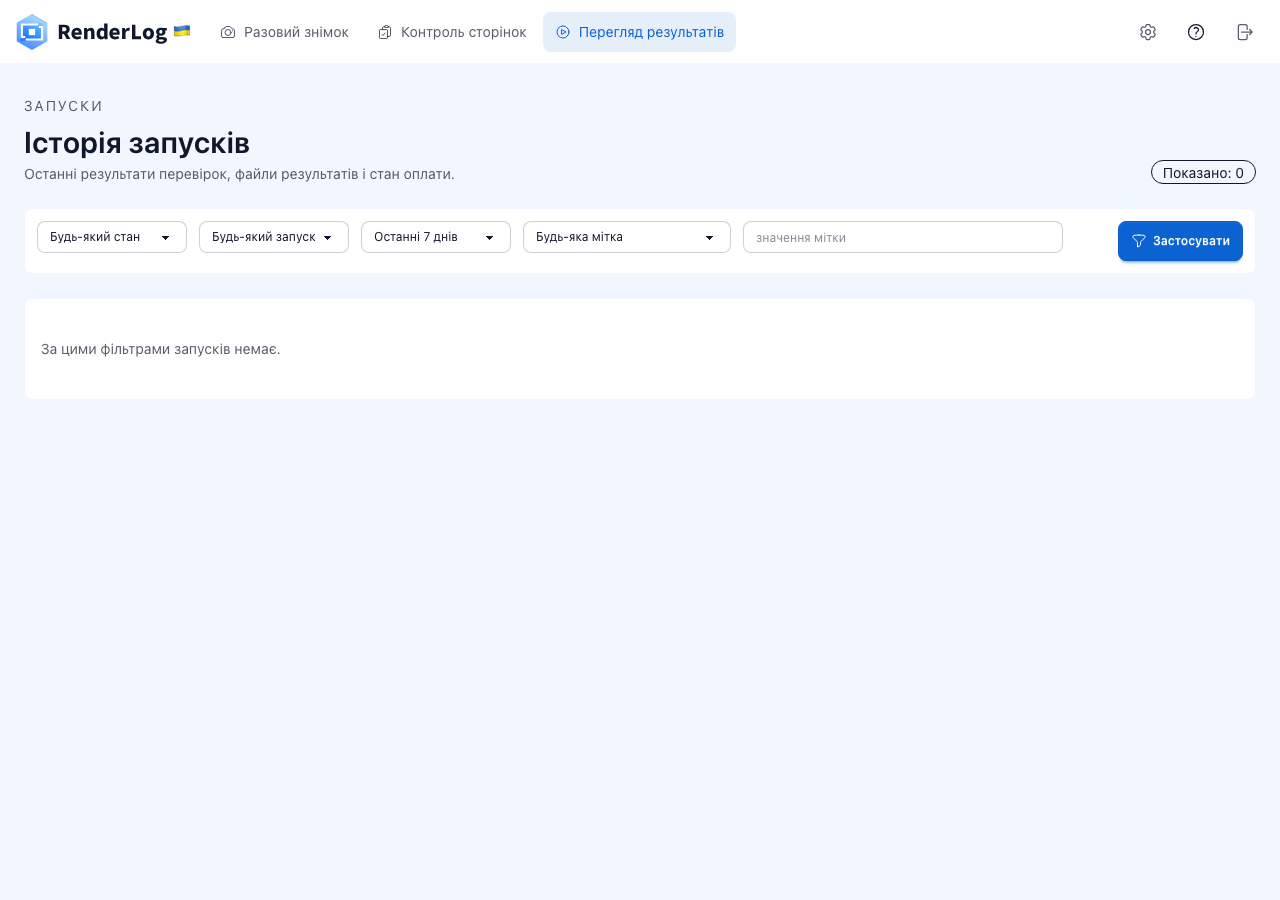Apply filters with the Застосувати button
The width and height of the screenshot is (1280, 900).
click(1180, 241)
